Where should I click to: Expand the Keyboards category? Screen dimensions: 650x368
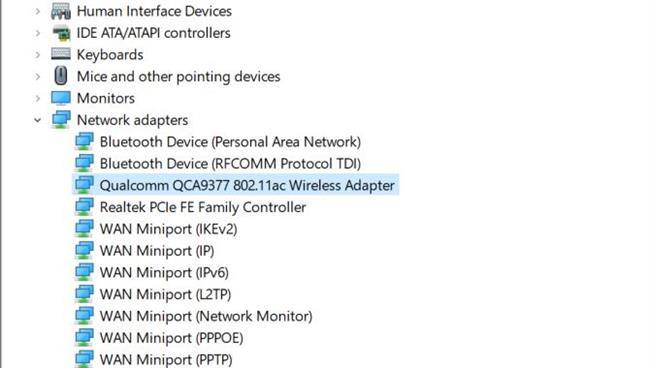click(38, 55)
